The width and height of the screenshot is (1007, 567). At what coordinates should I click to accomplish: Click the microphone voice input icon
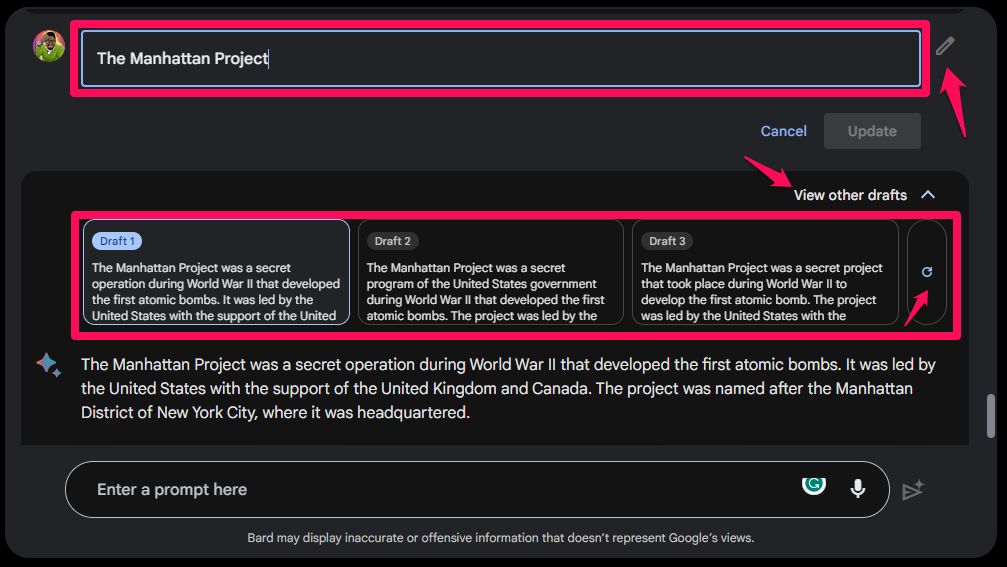[x=857, y=489]
